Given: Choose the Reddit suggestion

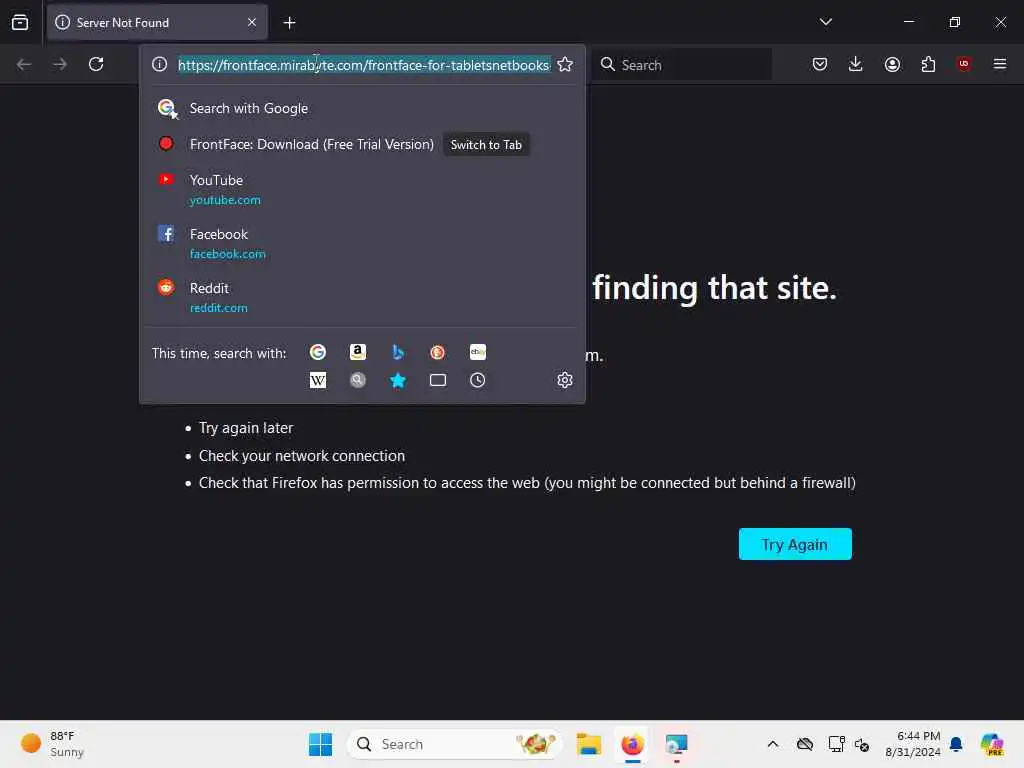Looking at the screenshot, I should [362, 298].
